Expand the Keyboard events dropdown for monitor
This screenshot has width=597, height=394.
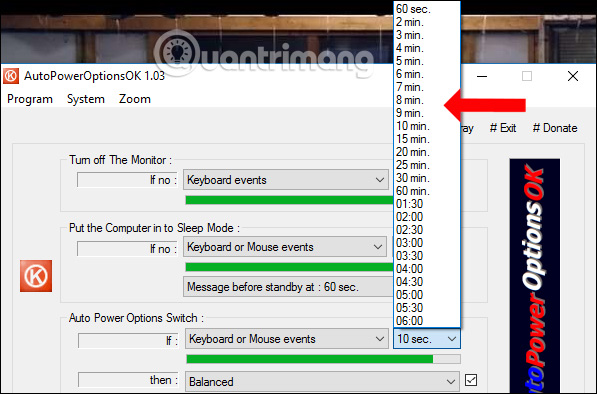coord(286,180)
